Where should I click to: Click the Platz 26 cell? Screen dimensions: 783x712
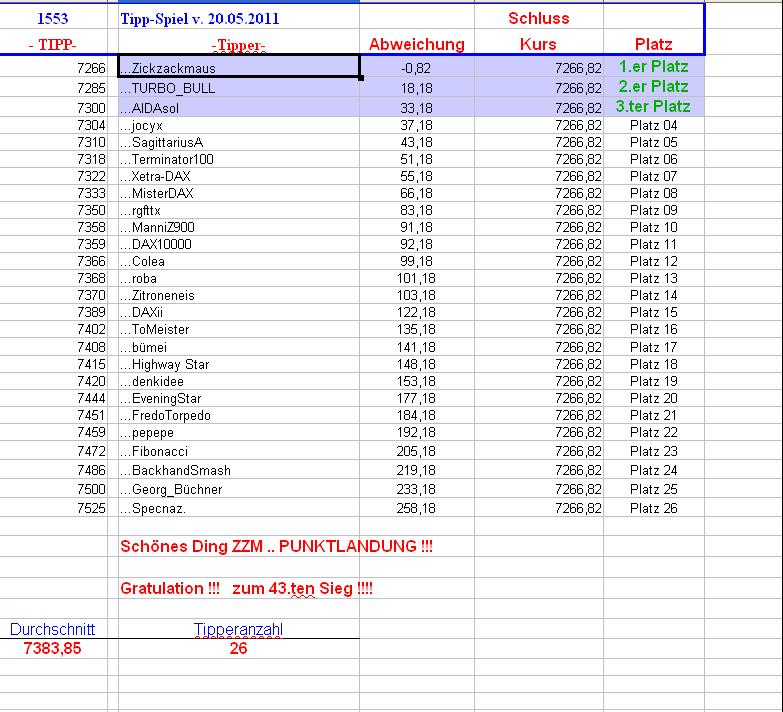click(x=654, y=508)
